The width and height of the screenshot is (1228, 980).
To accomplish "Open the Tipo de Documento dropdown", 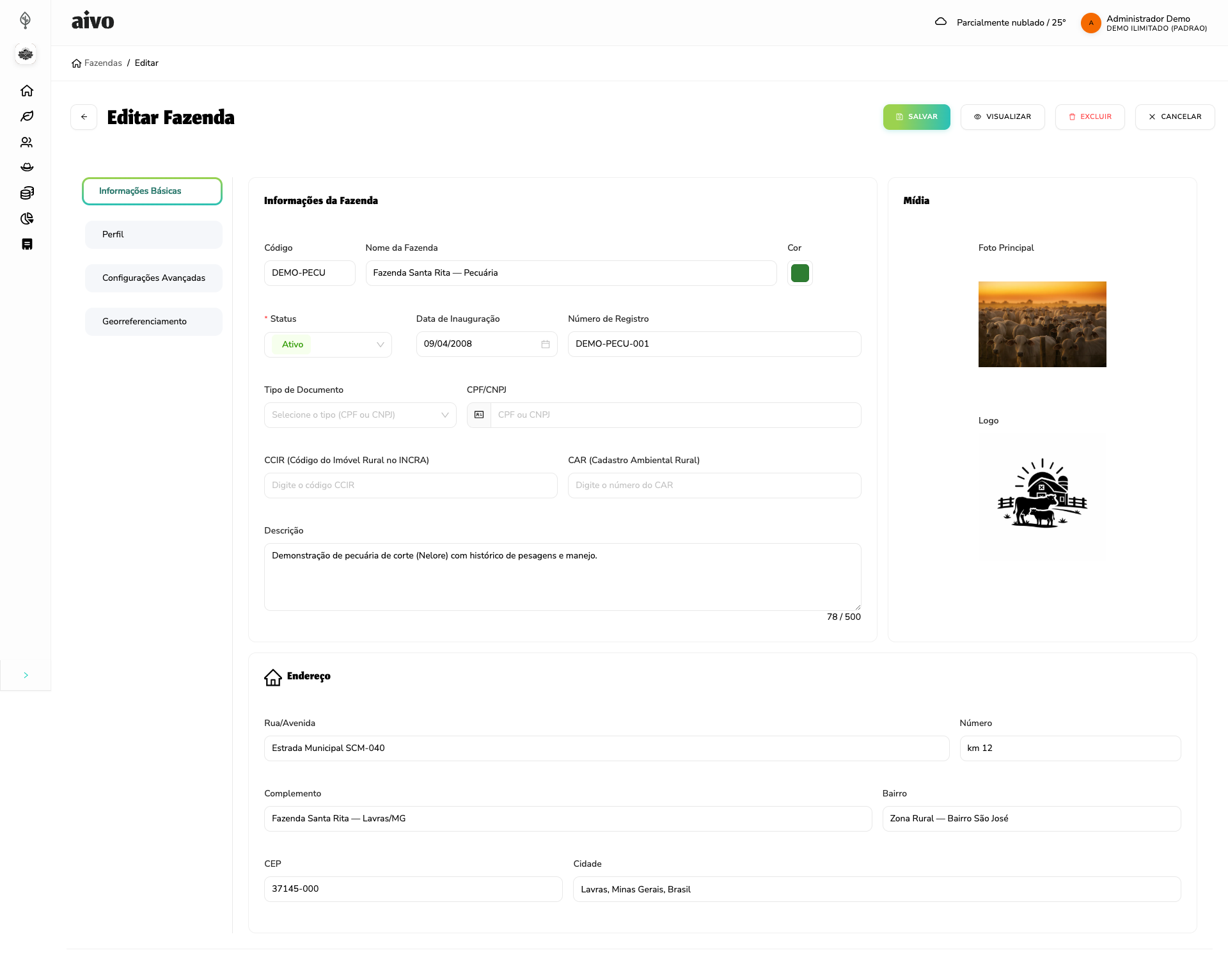I will tap(360, 415).
